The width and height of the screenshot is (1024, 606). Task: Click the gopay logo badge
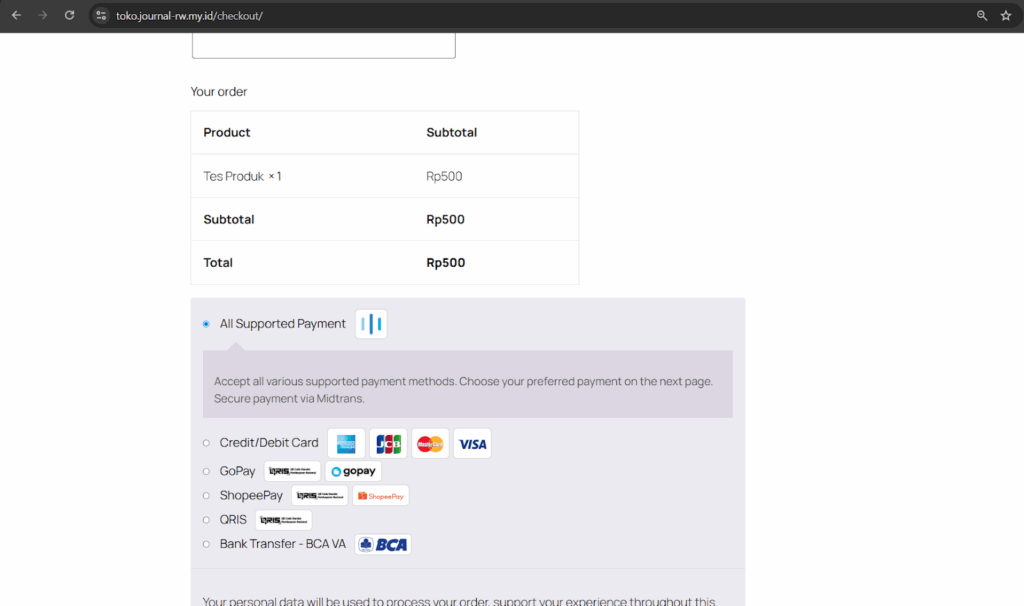353,470
